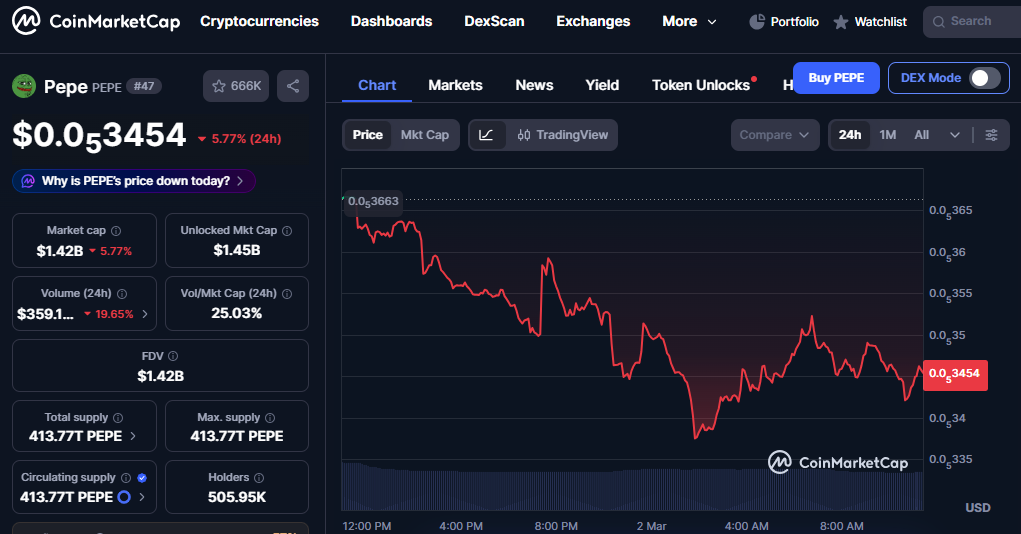Click the circulating supply progress ring icon

(x=124, y=497)
